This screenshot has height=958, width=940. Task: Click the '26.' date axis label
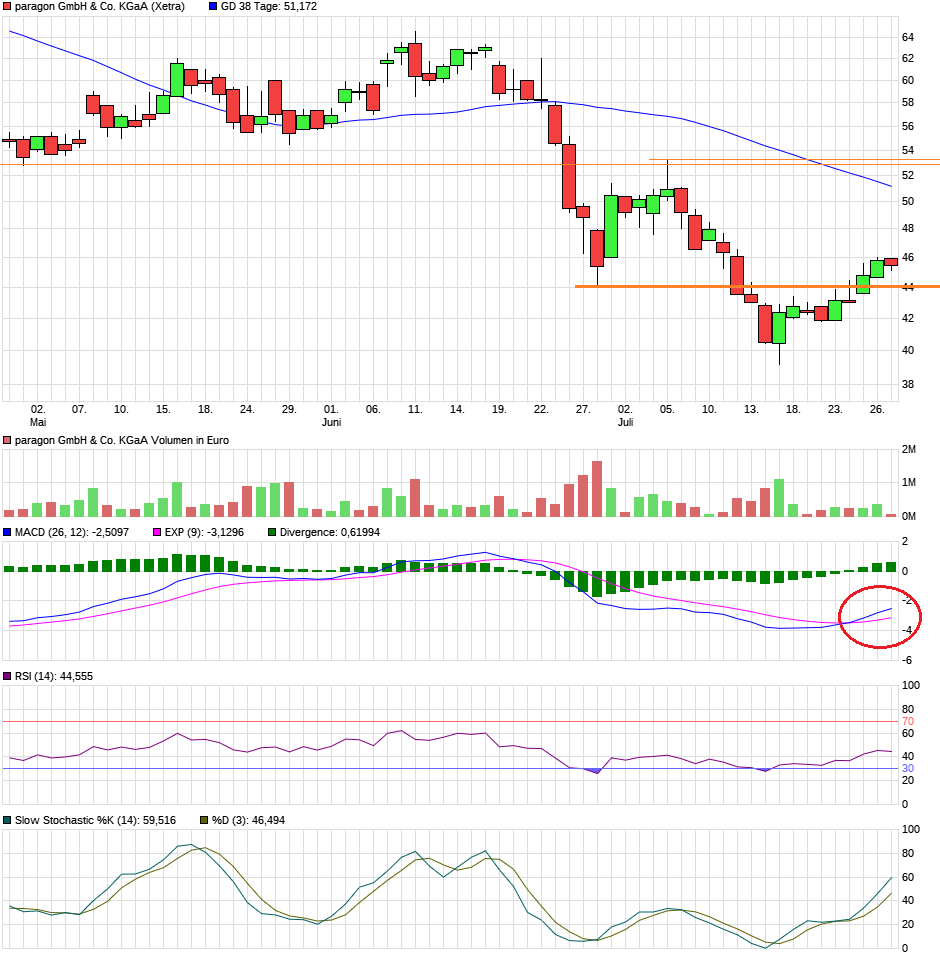[x=877, y=409]
